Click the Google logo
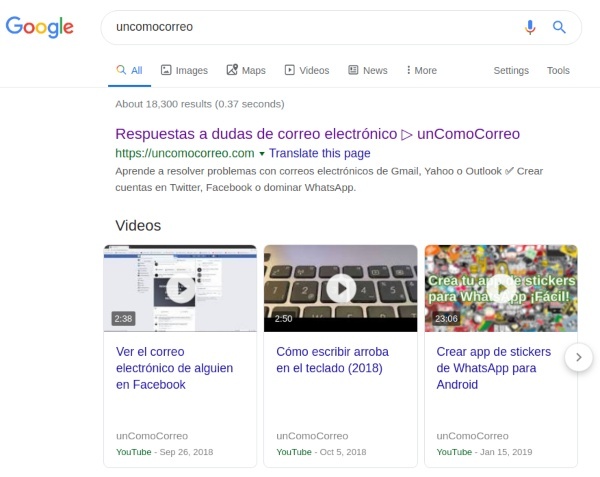Viewport: 600px width, 477px height. pos(39,27)
